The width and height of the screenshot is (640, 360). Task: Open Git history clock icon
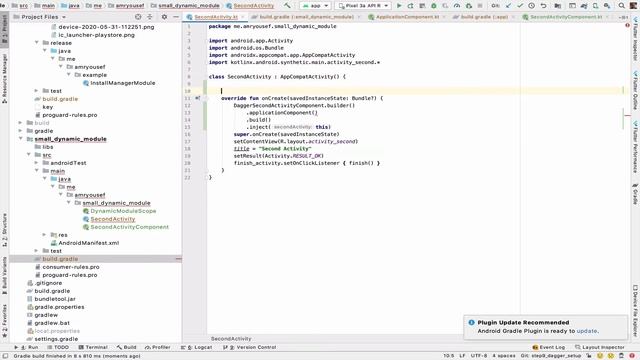click(531, 6)
